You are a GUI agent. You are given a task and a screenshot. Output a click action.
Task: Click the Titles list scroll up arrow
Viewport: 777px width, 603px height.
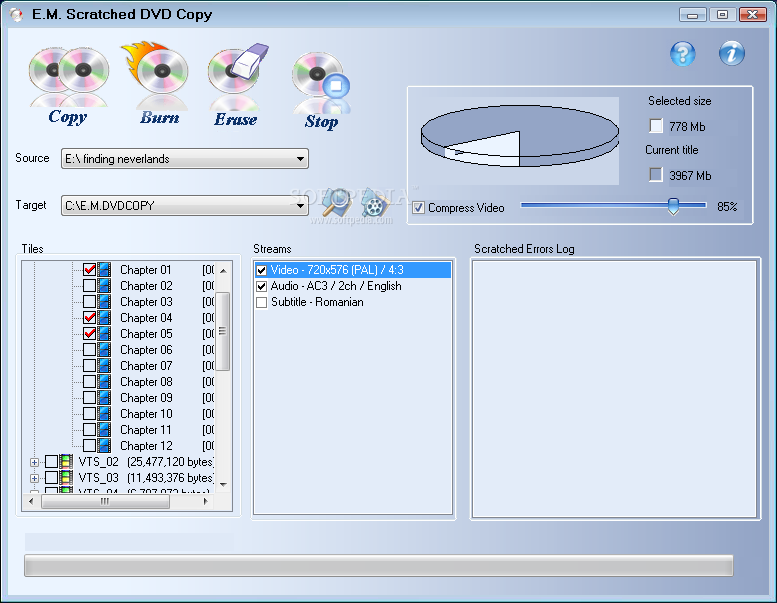point(223,271)
